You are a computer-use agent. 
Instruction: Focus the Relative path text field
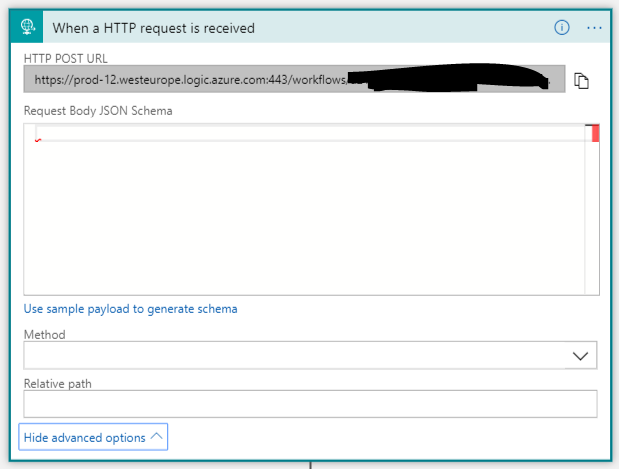(x=310, y=403)
